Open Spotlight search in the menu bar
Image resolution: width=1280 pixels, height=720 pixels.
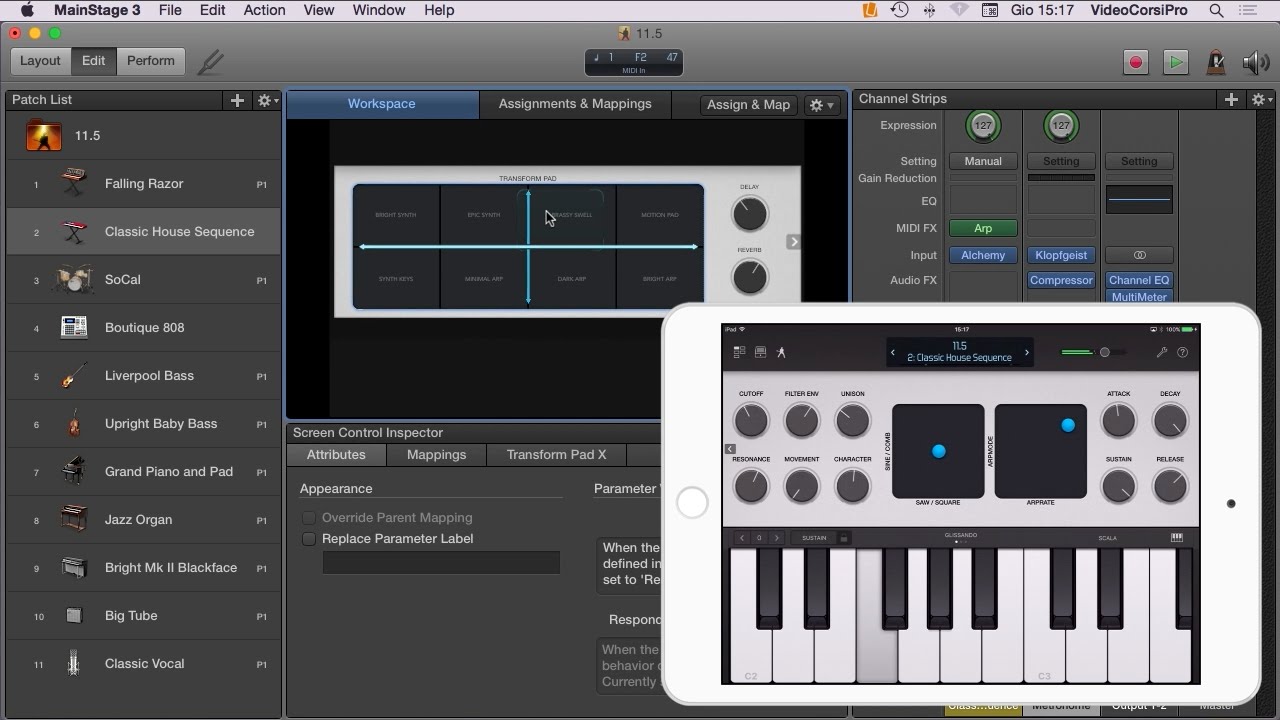pos(1217,10)
